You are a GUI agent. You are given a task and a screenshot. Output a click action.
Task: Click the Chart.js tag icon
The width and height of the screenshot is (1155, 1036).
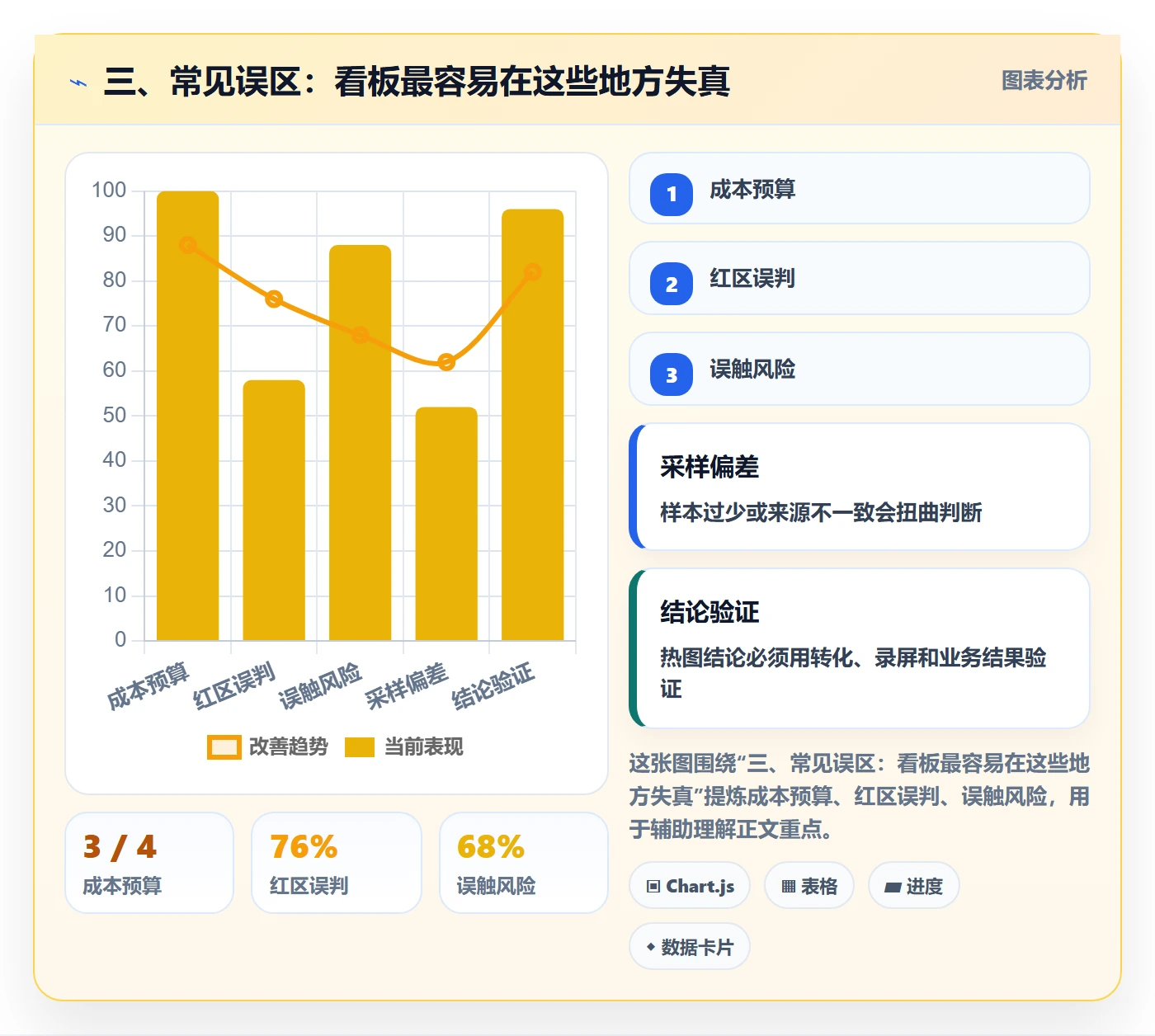(x=653, y=887)
